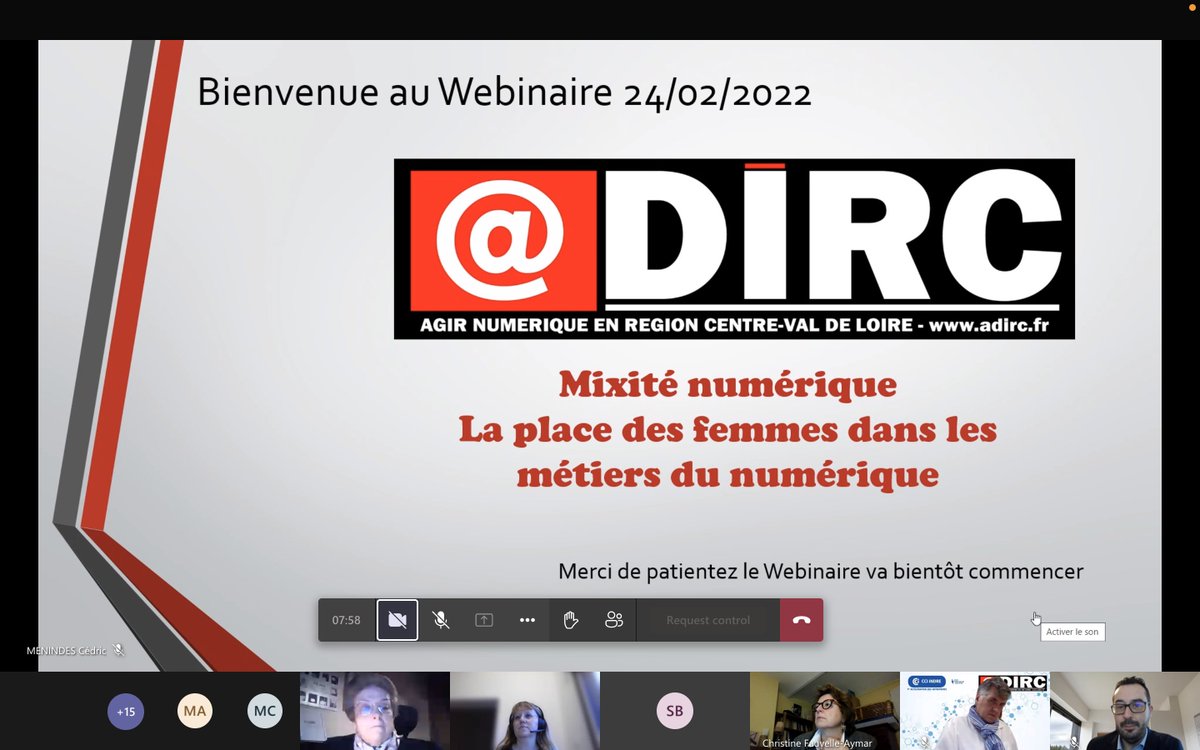Turn on the camera in call toolbar
Screen dimensions: 1200x750
pos(397,620)
